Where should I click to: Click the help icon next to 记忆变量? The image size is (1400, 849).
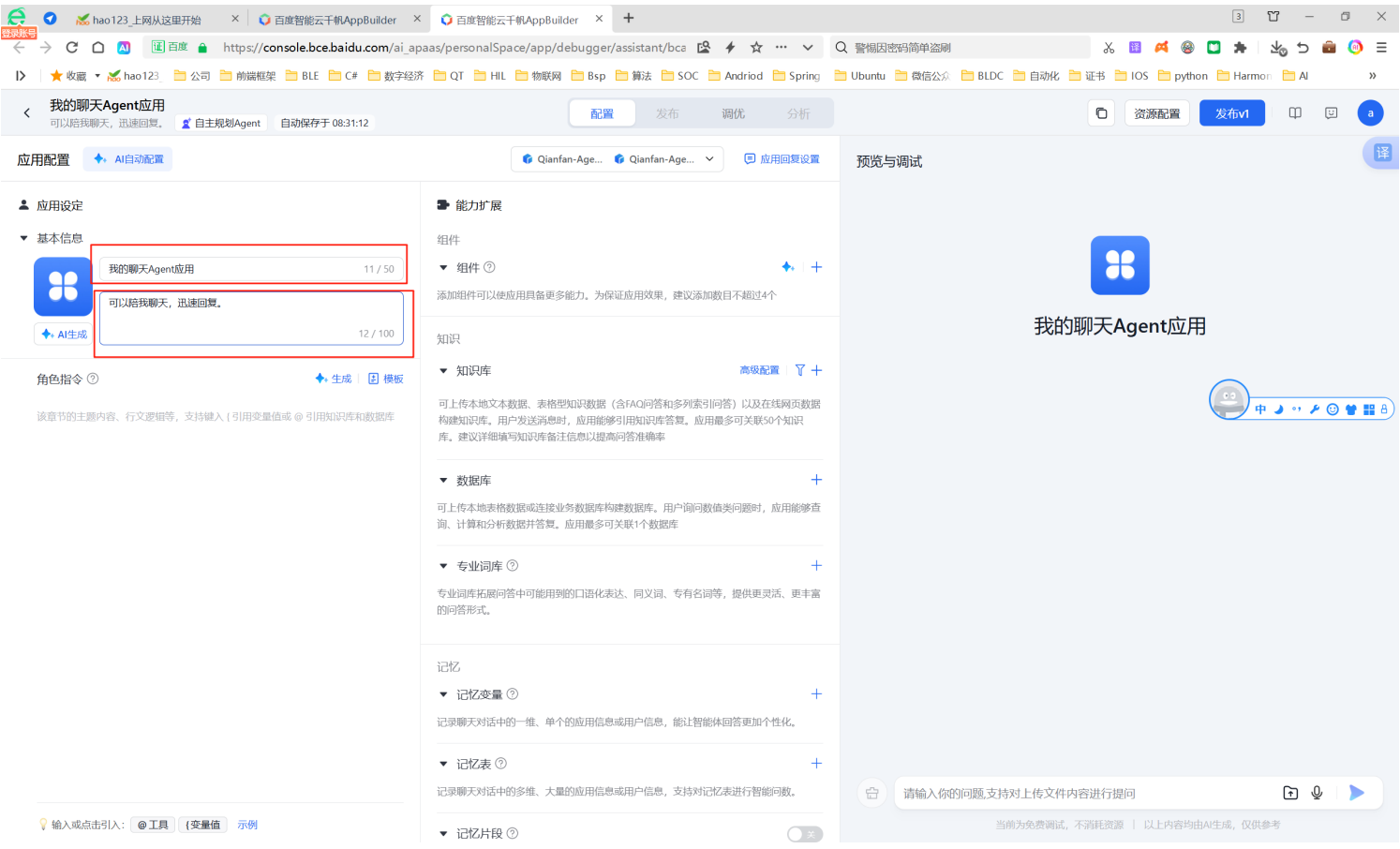pos(513,693)
